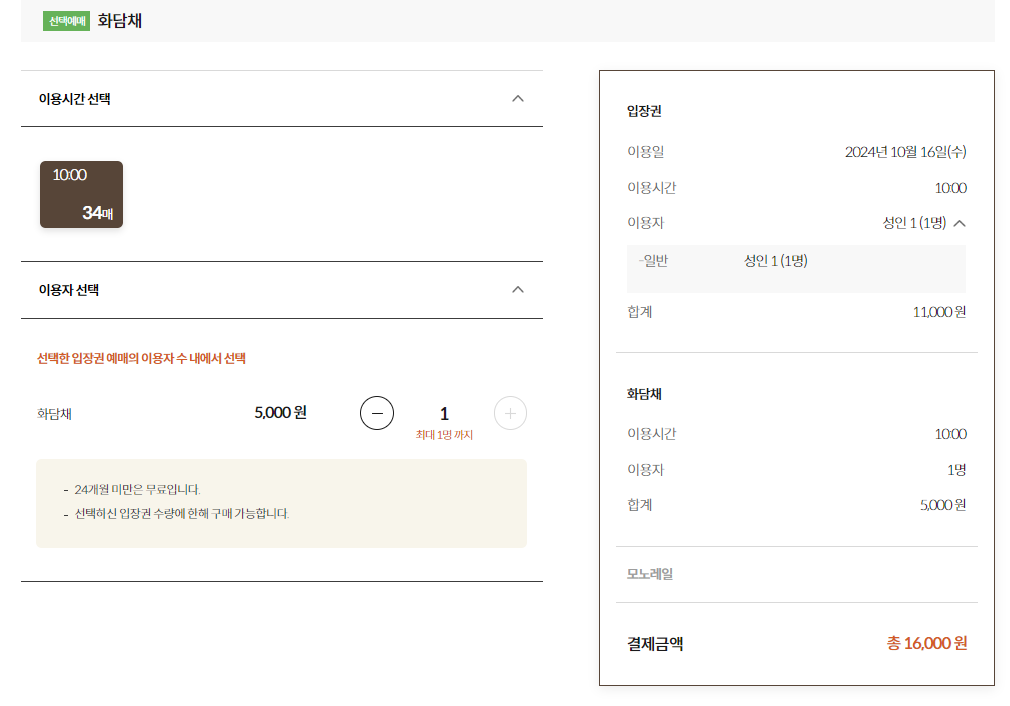The width and height of the screenshot is (1010, 706).
Task: Collapse the 이용시간 선택 section
Action: point(518,99)
